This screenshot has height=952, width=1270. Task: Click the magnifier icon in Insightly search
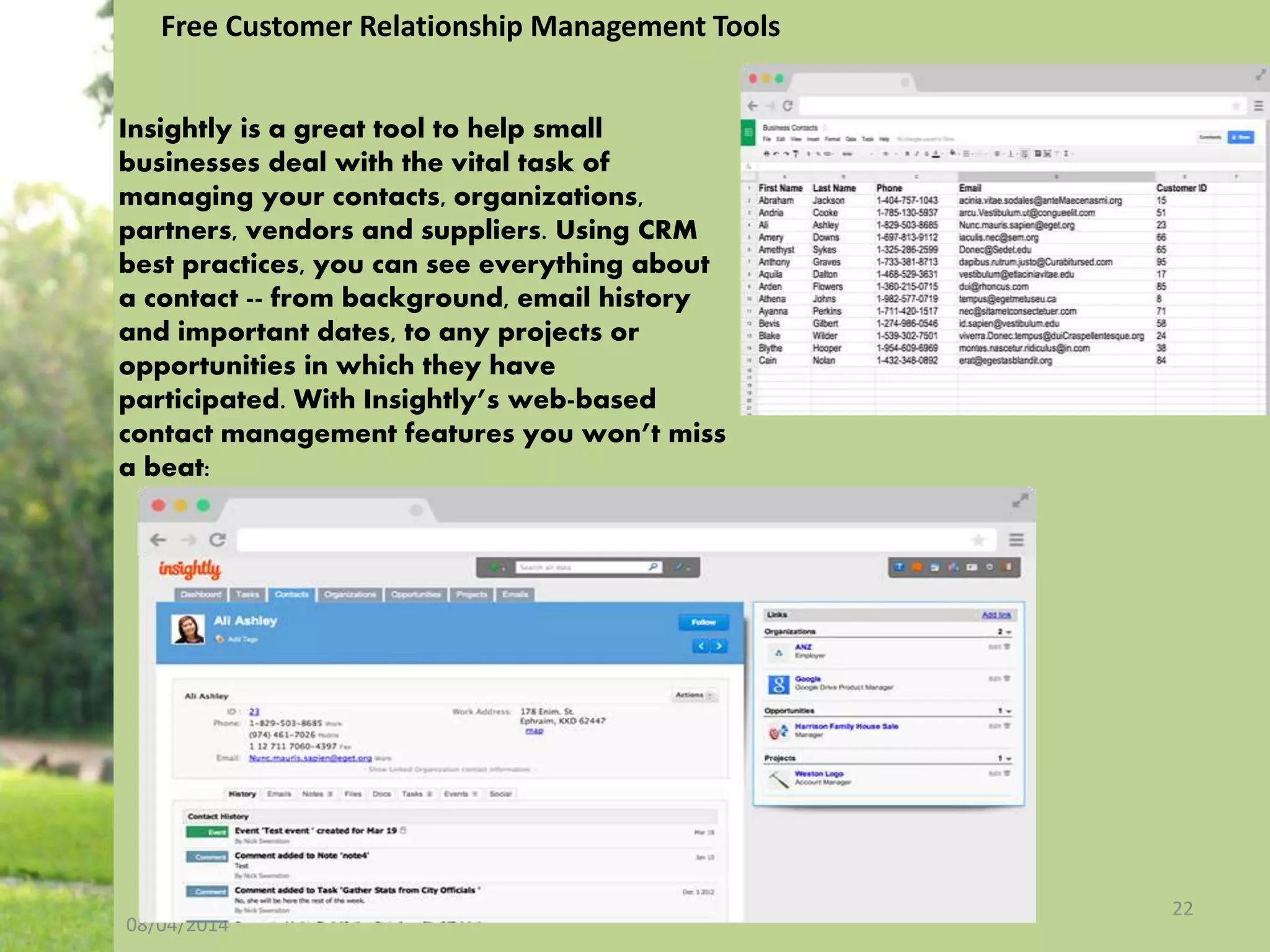653,566
